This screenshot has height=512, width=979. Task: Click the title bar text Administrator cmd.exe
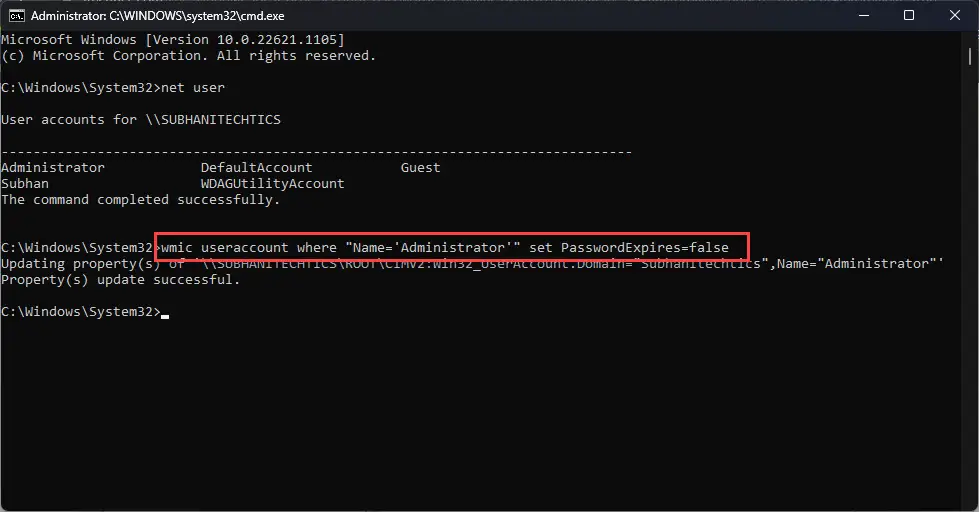[157, 16]
